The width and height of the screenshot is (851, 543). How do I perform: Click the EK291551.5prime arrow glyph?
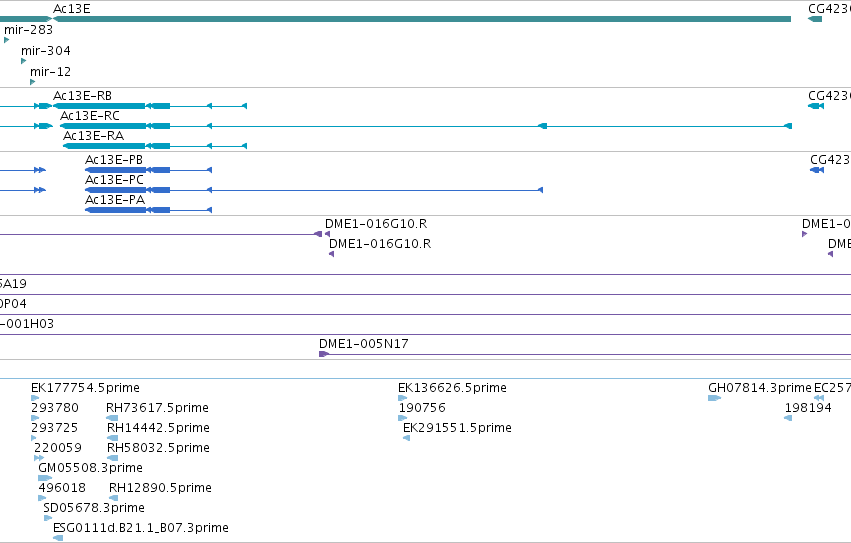407,438
